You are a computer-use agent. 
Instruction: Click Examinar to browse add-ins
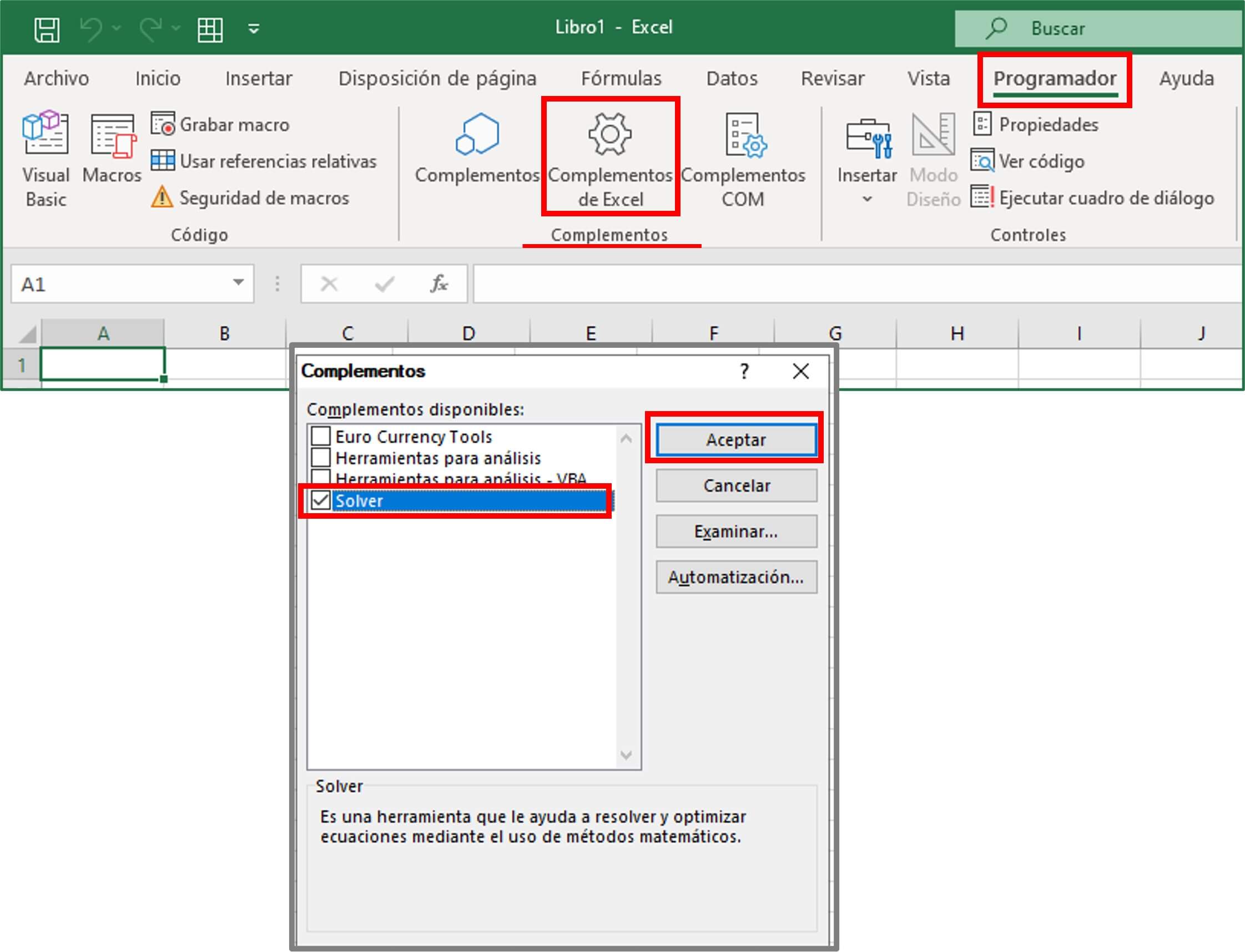coord(735,531)
